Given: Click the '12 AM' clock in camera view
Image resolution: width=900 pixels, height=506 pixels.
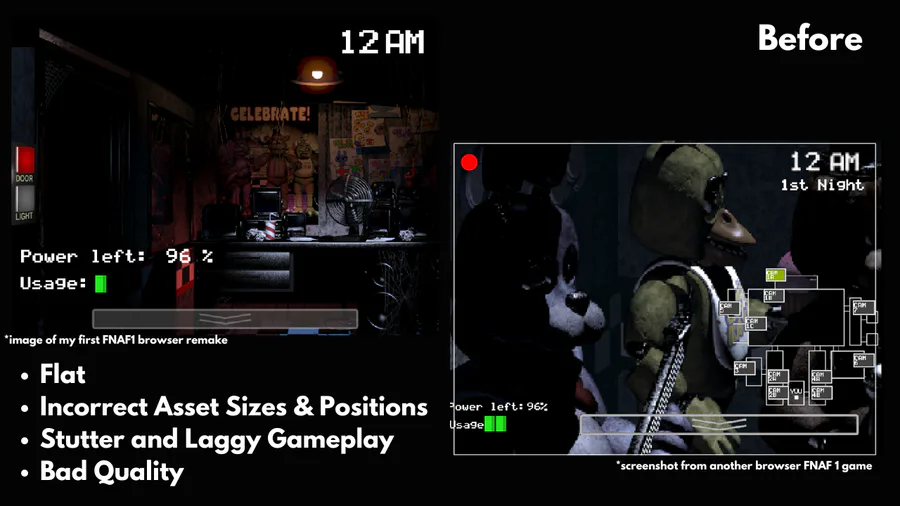Looking at the screenshot, I should [825, 162].
